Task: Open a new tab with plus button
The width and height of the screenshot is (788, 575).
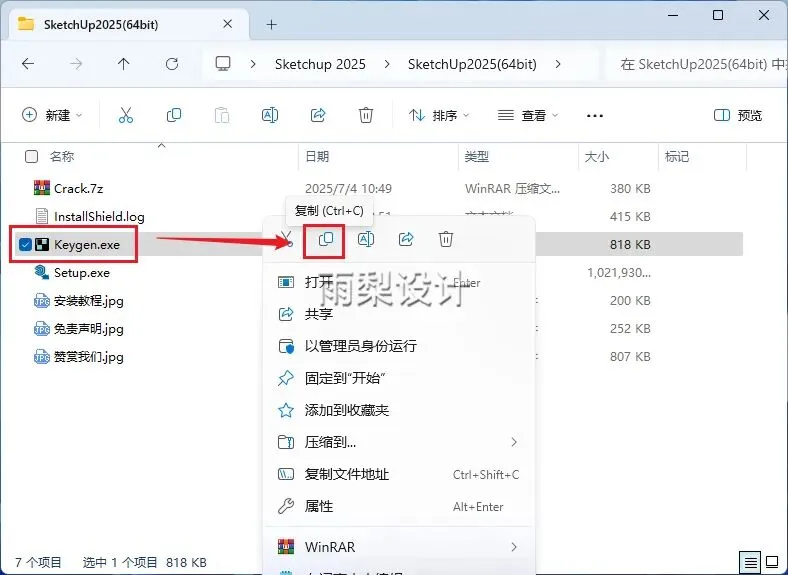Action: pos(271,24)
